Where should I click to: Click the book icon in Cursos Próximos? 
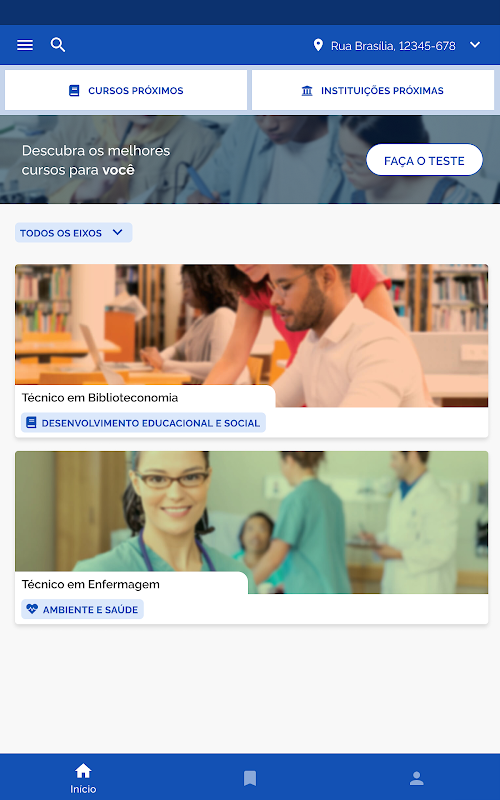(x=74, y=90)
